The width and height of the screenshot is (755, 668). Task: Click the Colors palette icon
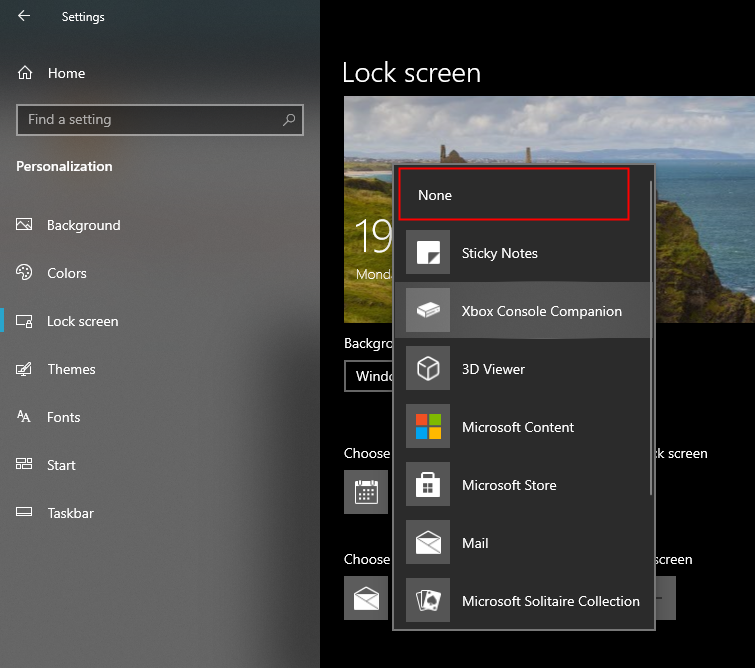24,273
